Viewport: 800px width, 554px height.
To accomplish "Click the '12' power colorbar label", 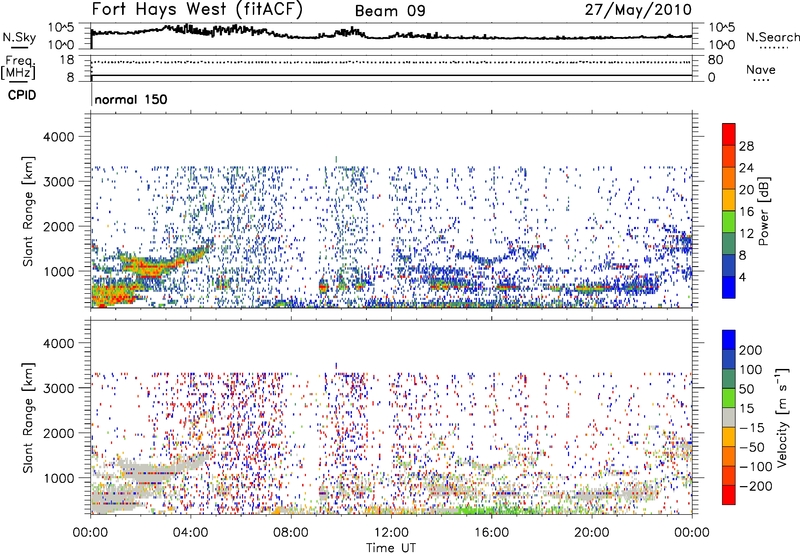I will (x=746, y=234).
